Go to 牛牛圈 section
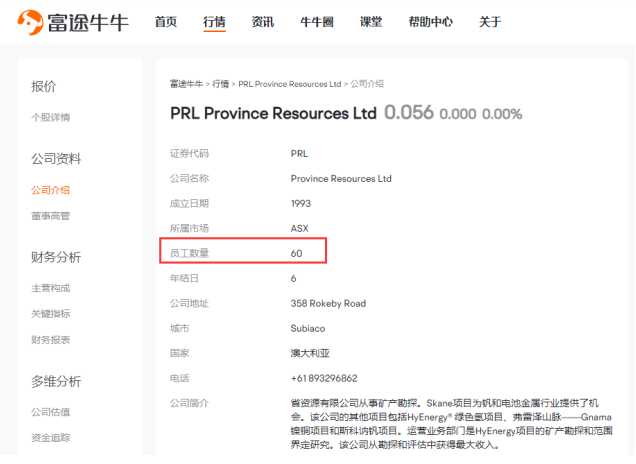Viewport: 636px width, 464px height. [x=317, y=21]
